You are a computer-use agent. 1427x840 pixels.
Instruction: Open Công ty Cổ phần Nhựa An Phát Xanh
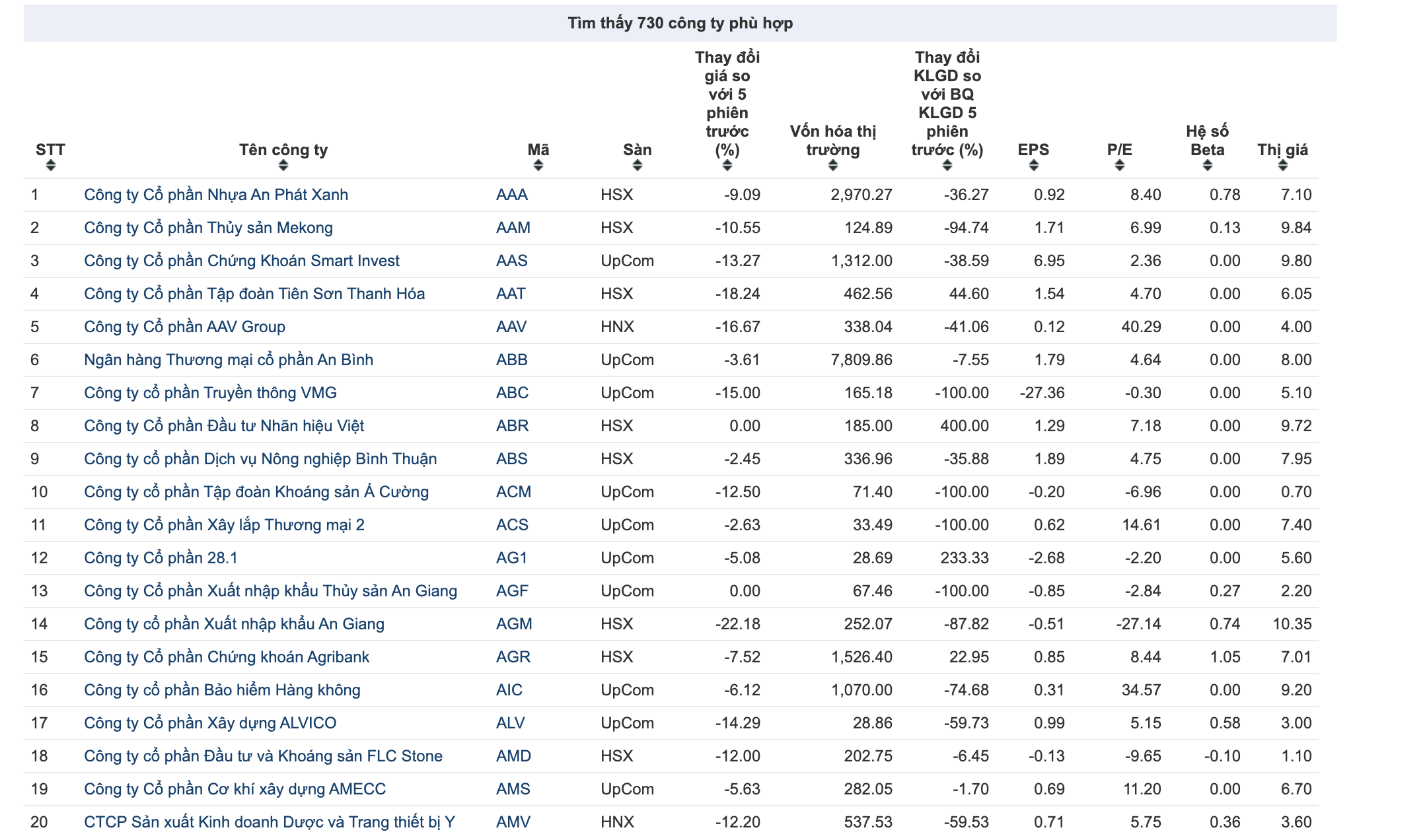(215, 195)
